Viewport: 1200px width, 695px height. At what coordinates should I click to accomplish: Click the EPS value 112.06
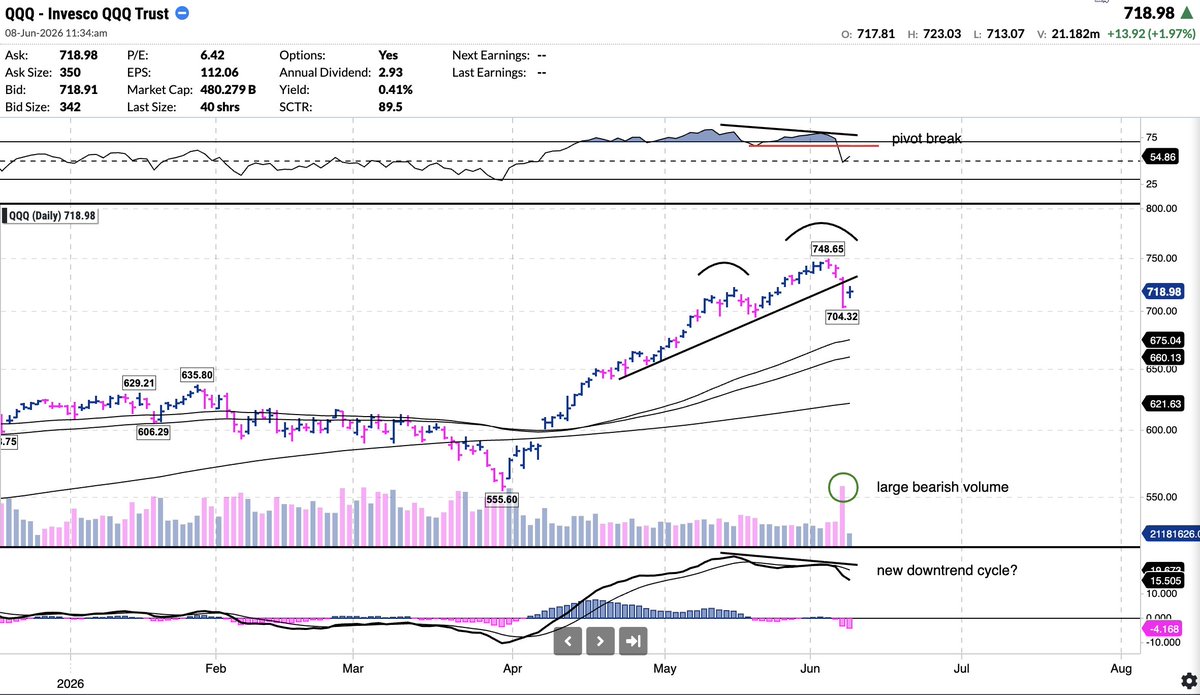(x=220, y=72)
